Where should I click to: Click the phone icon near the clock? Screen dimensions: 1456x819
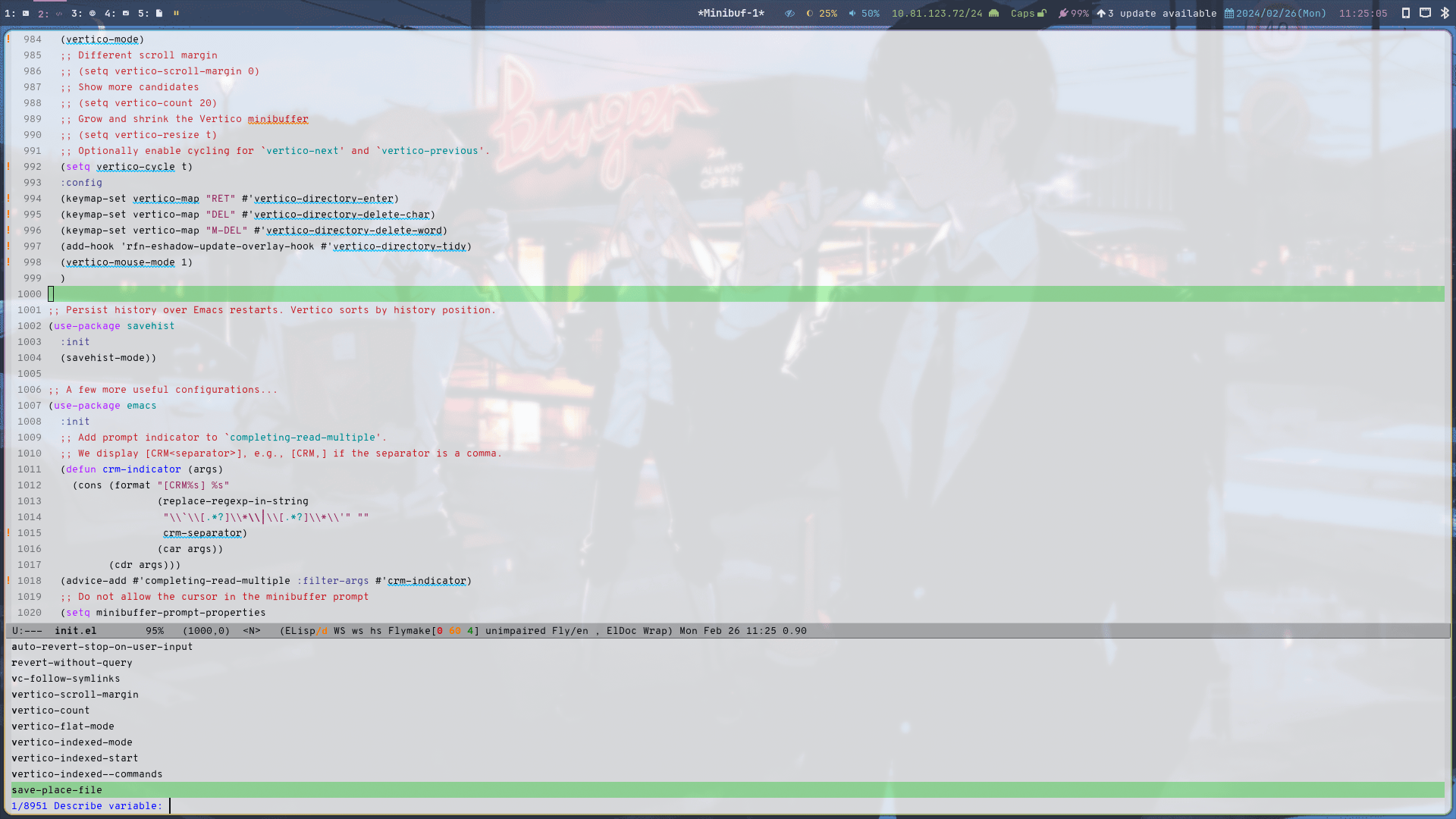tap(1407, 13)
